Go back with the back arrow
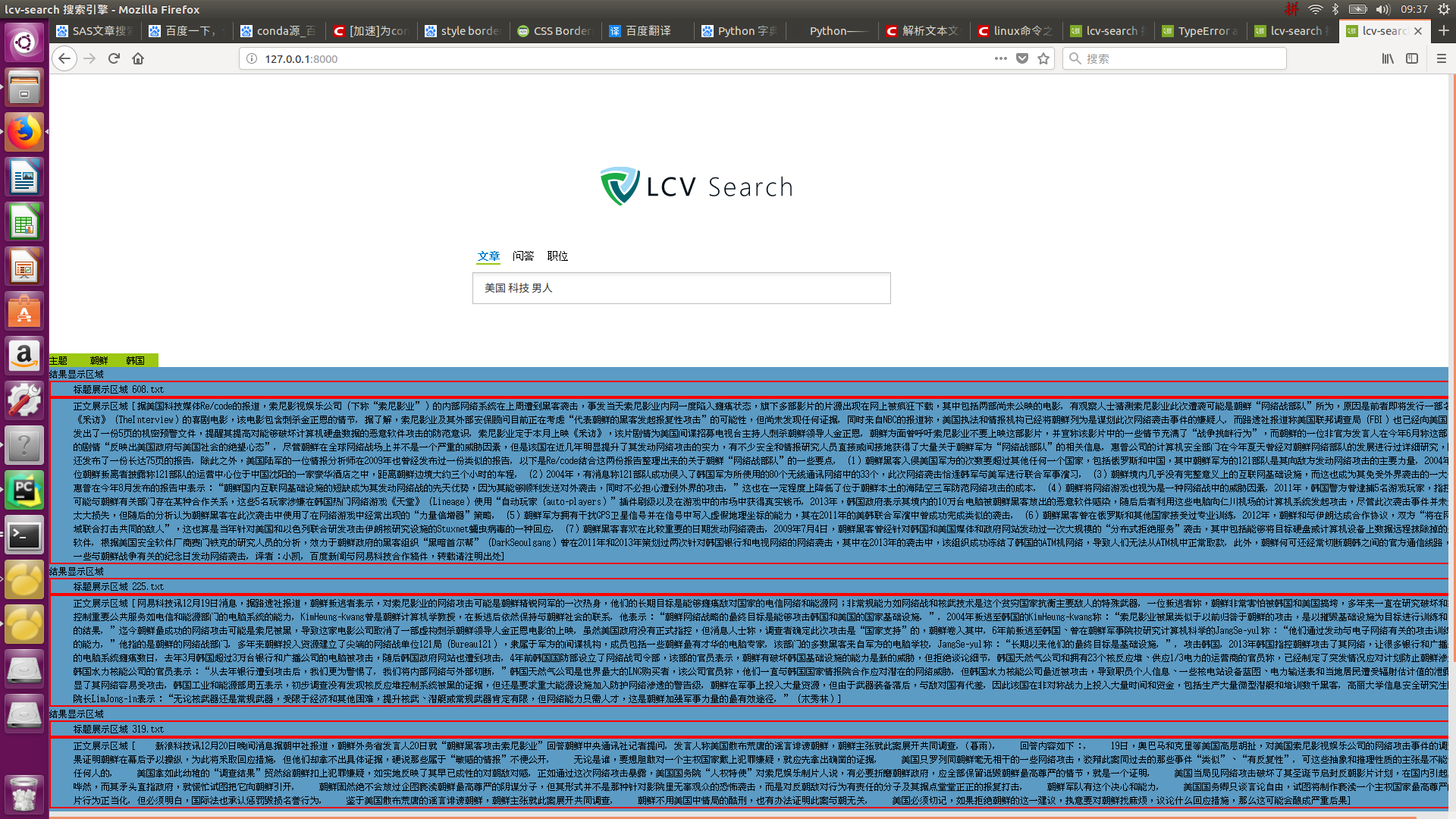Viewport: 1456px width, 819px height. coord(64,58)
